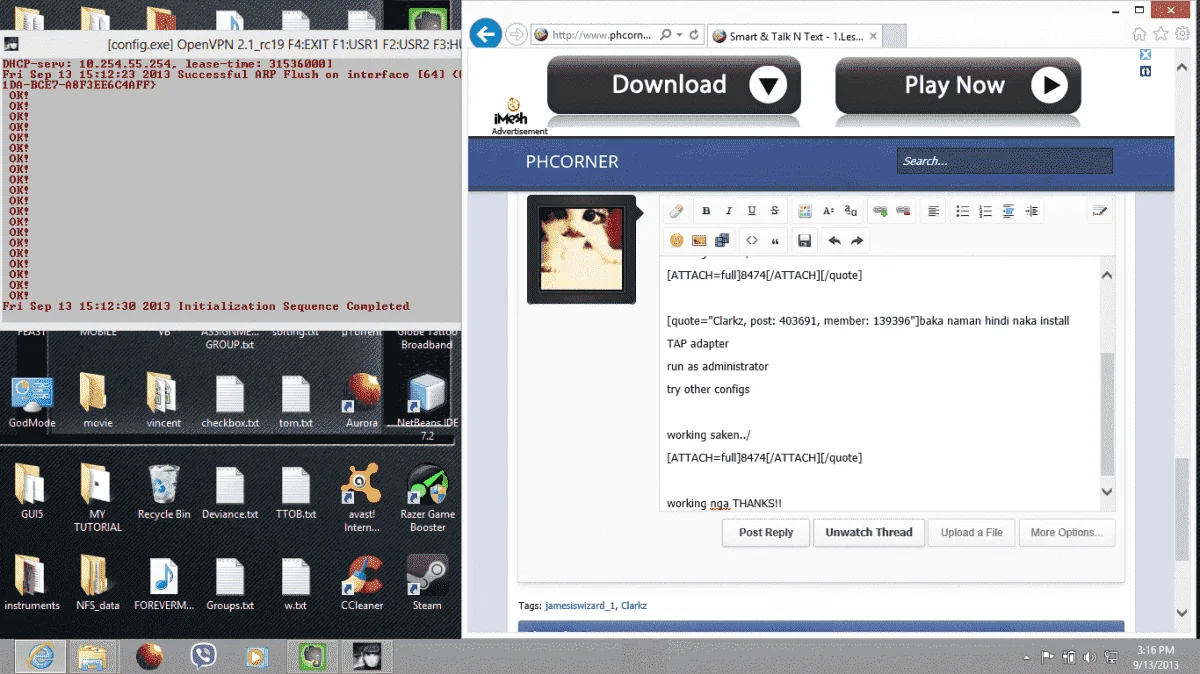Open a new browser tab
Screen dimensions: 1200x674
coord(895,36)
